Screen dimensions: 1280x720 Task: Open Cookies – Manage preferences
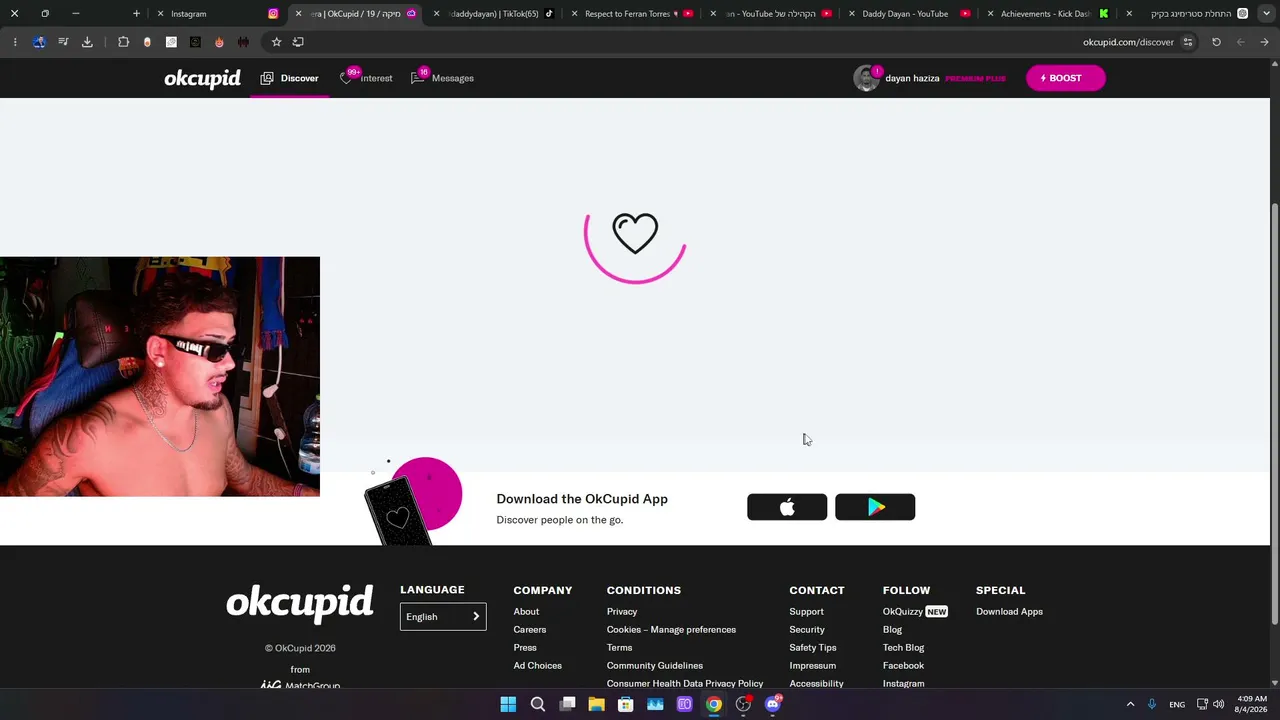(x=671, y=630)
